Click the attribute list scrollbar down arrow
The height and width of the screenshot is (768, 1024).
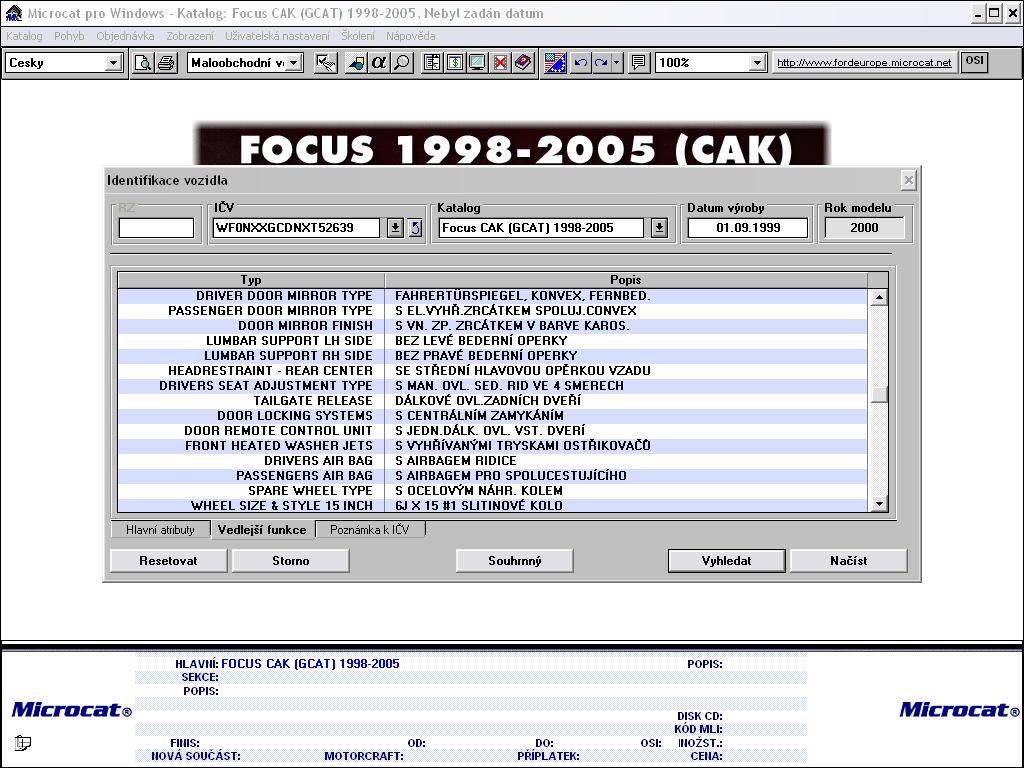(x=879, y=504)
